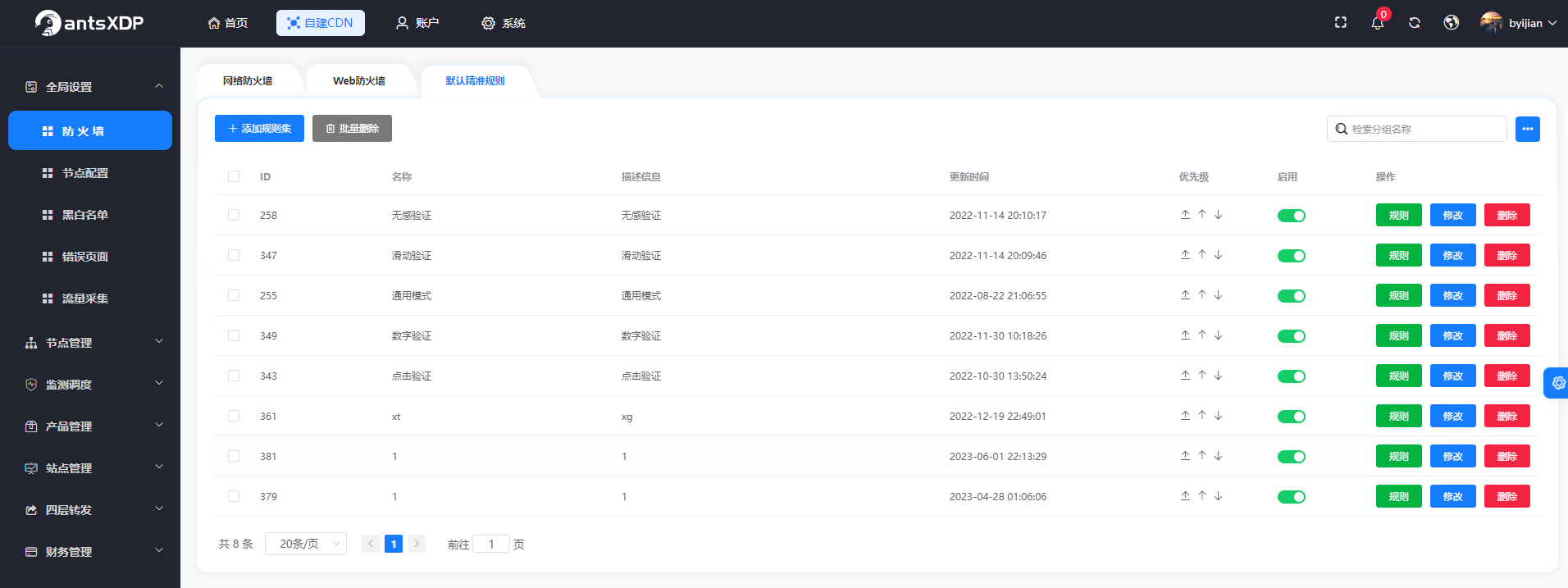Open the notifications bell
This screenshot has height=588, width=1568.
pyautogui.click(x=1378, y=23)
